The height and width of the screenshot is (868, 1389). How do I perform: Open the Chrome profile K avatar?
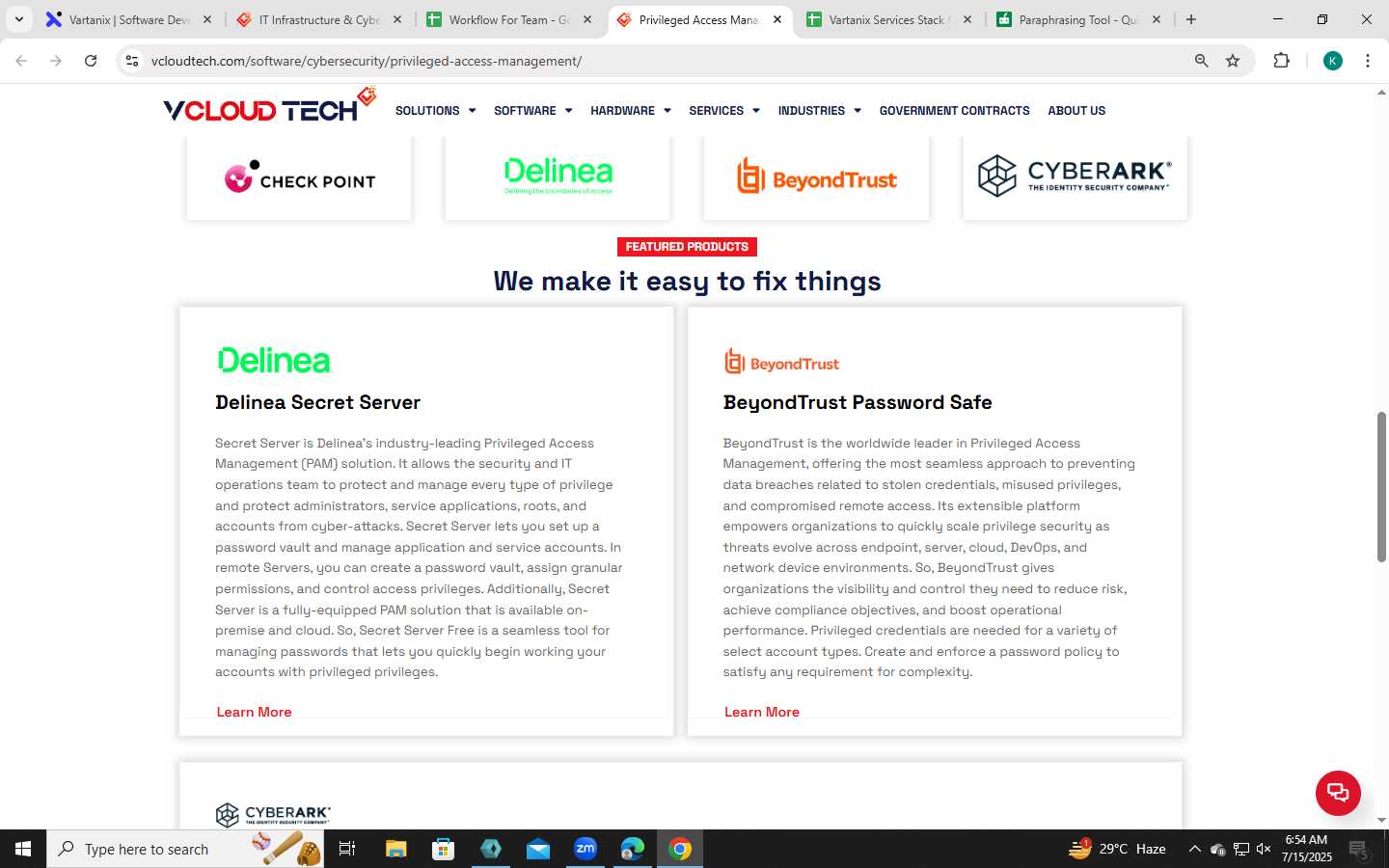[1332, 61]
